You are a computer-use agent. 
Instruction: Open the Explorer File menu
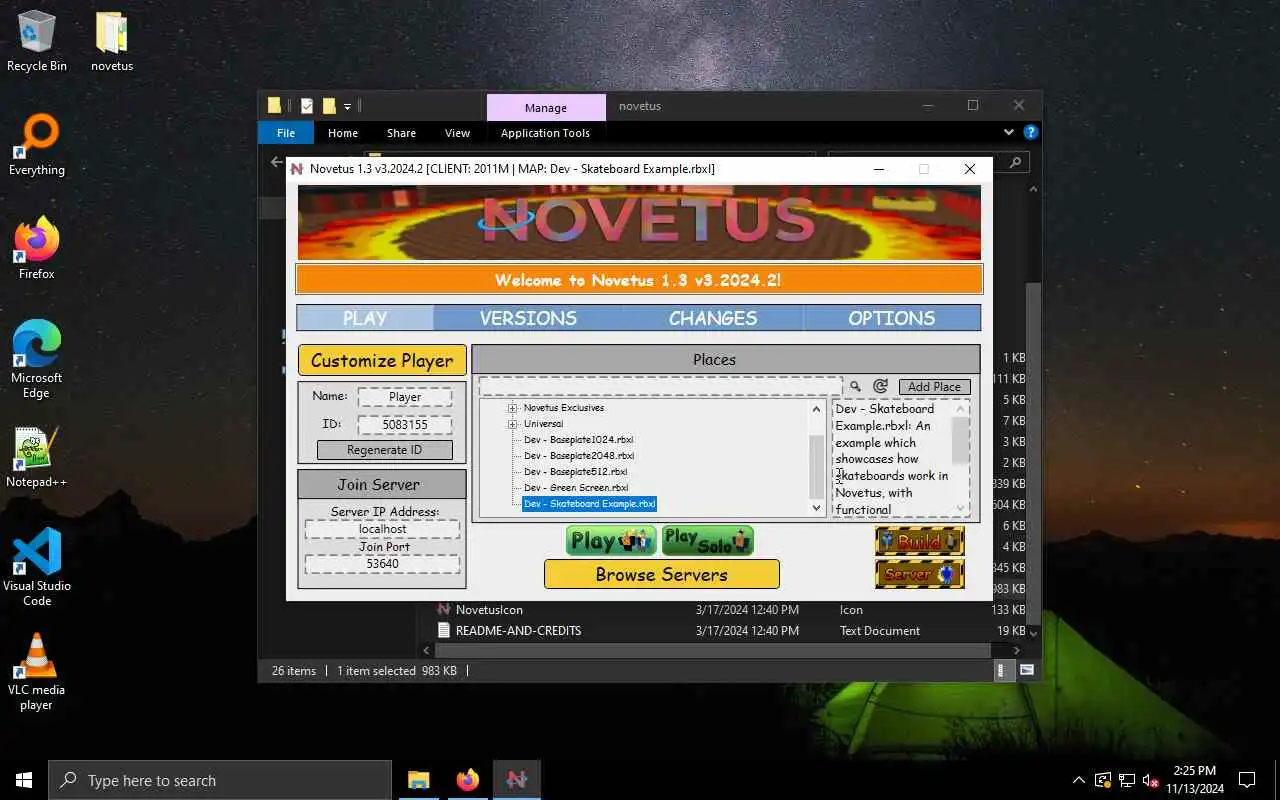click(286, 133)
